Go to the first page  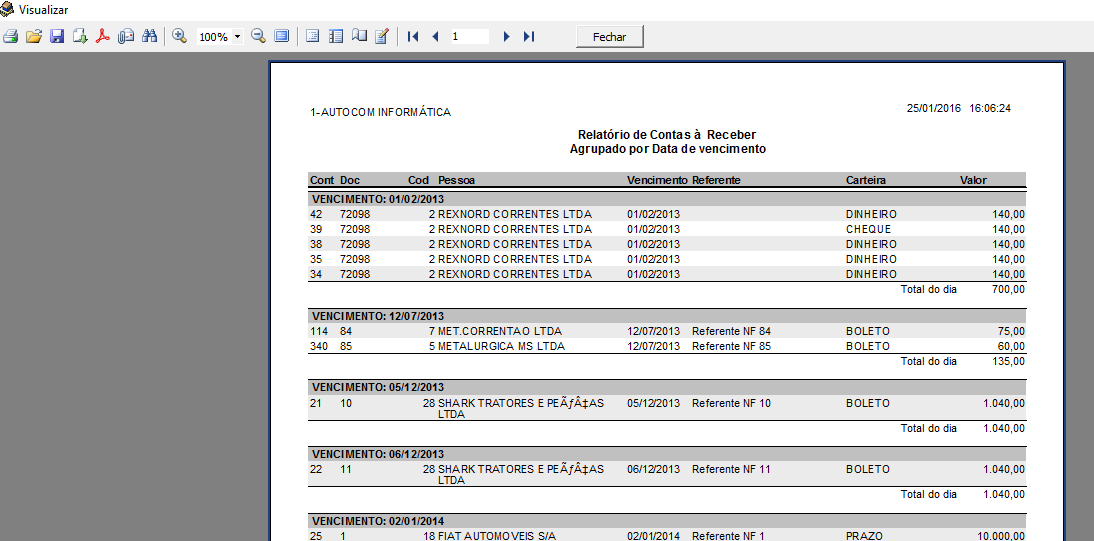pos(413,37)
